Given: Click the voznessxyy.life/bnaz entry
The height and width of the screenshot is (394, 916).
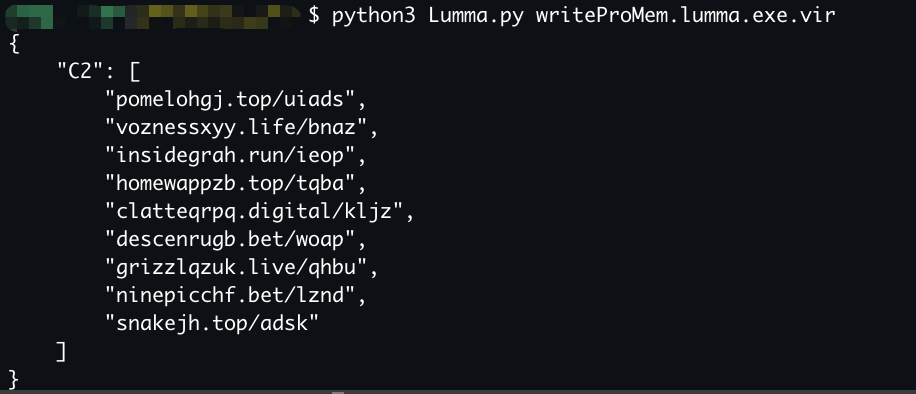Looking at the screenshot, I should pos(242,127).
